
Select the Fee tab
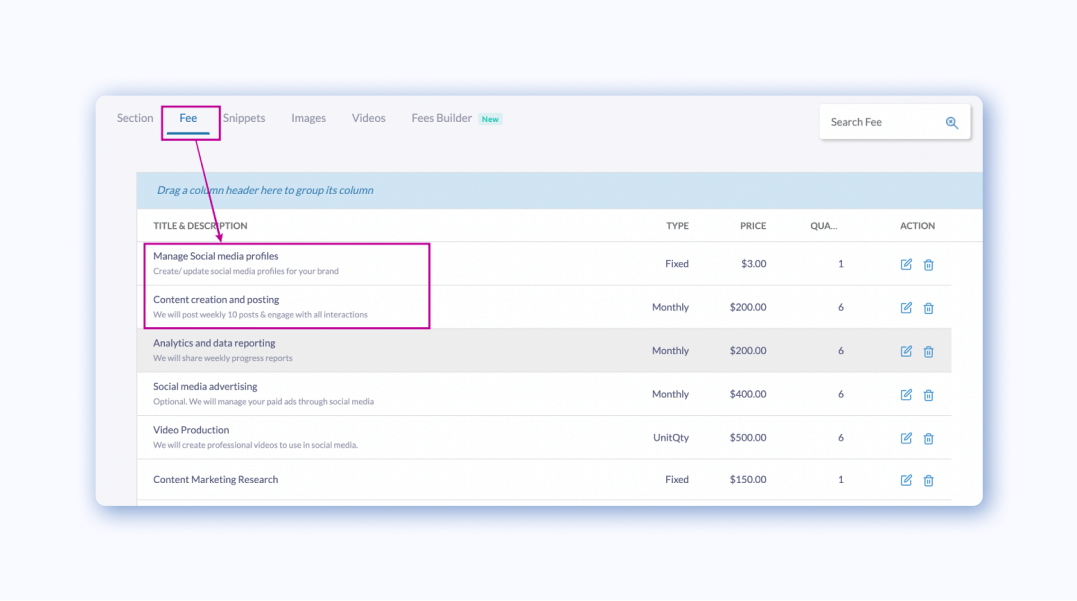click(189, 118)
